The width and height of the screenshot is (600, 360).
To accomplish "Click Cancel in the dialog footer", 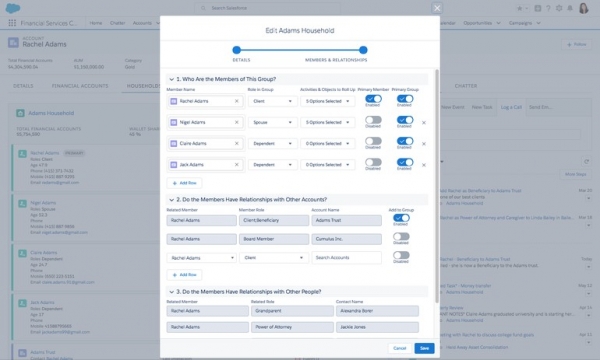I will 399,348.
